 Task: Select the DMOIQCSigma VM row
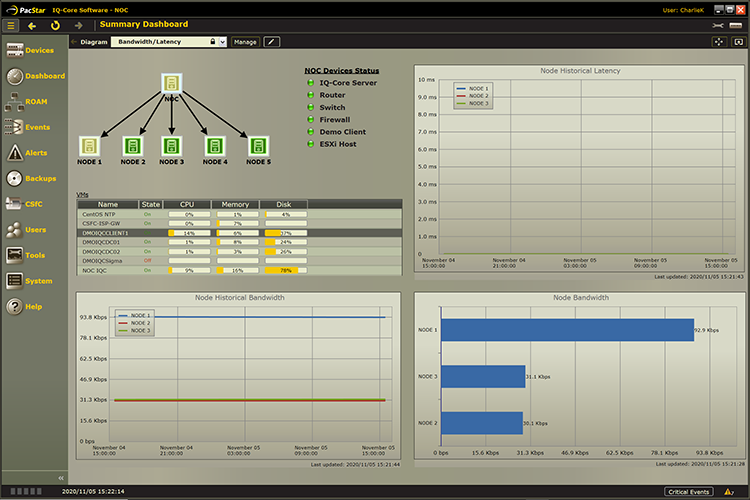[239, 261]
